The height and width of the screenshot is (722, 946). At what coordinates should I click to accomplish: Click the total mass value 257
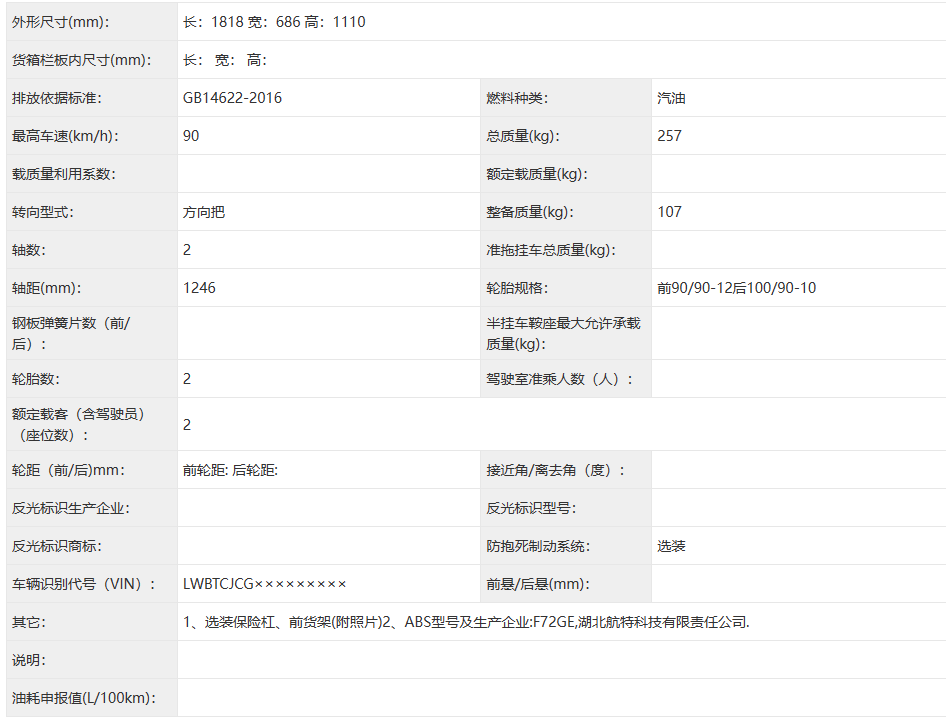pos(670,136)
